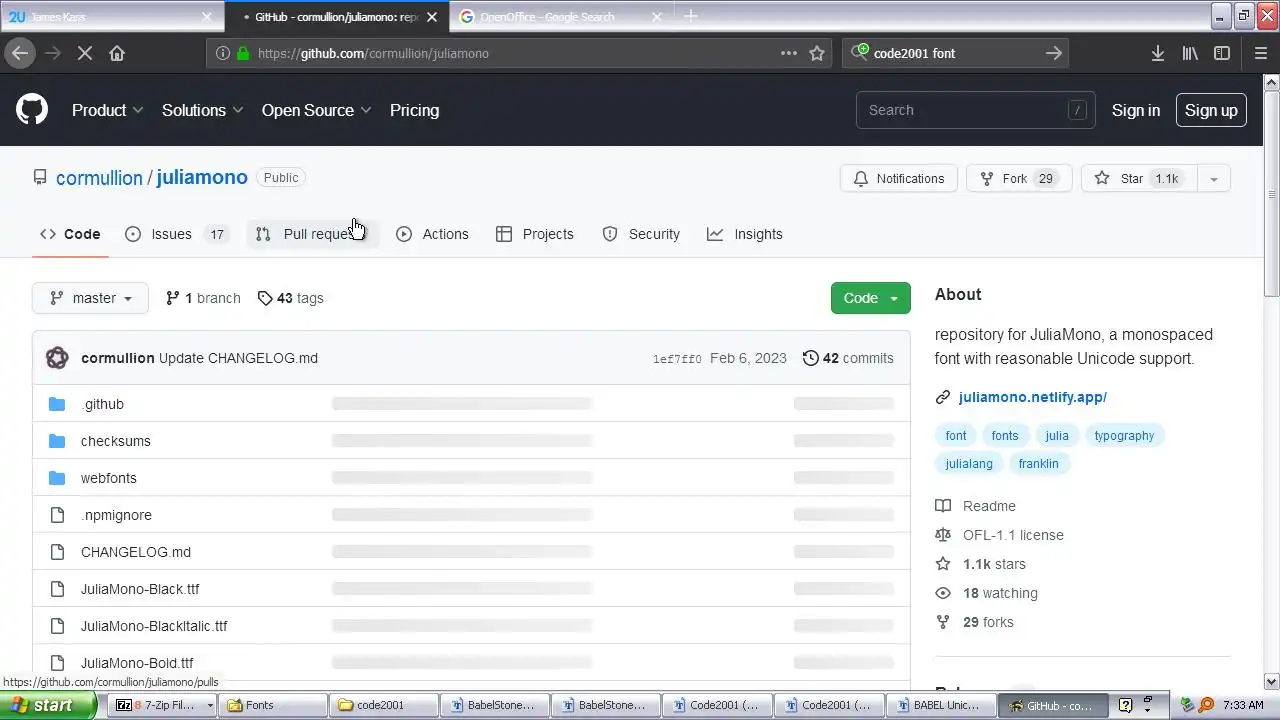Open the Pricing link
The height and width of the screenshot is (720, 1280).
point(414,110)
